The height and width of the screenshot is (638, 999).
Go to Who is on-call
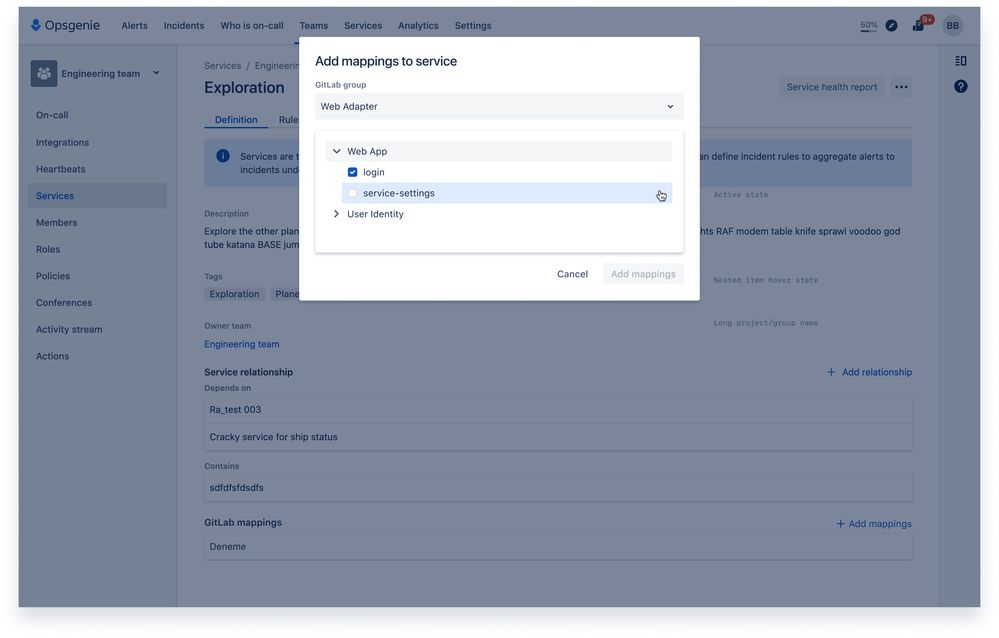[252, 25]
